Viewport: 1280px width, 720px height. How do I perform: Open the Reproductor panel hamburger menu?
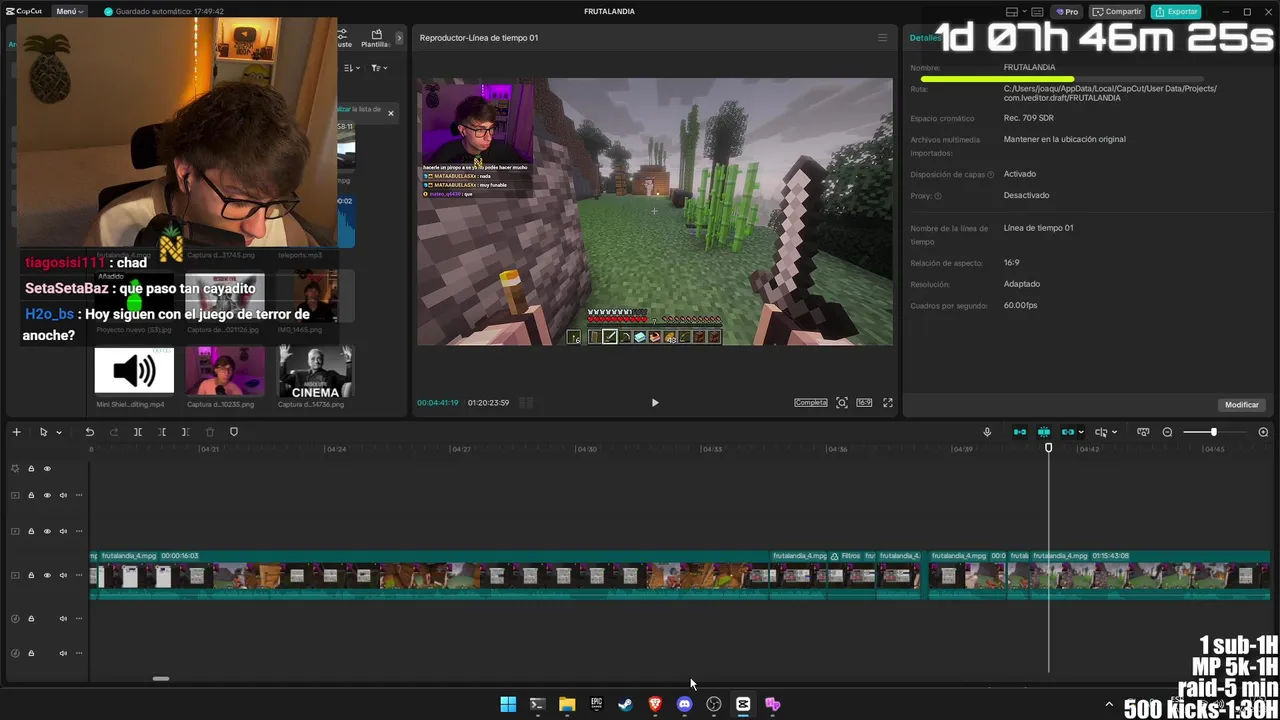pos(882,38)
